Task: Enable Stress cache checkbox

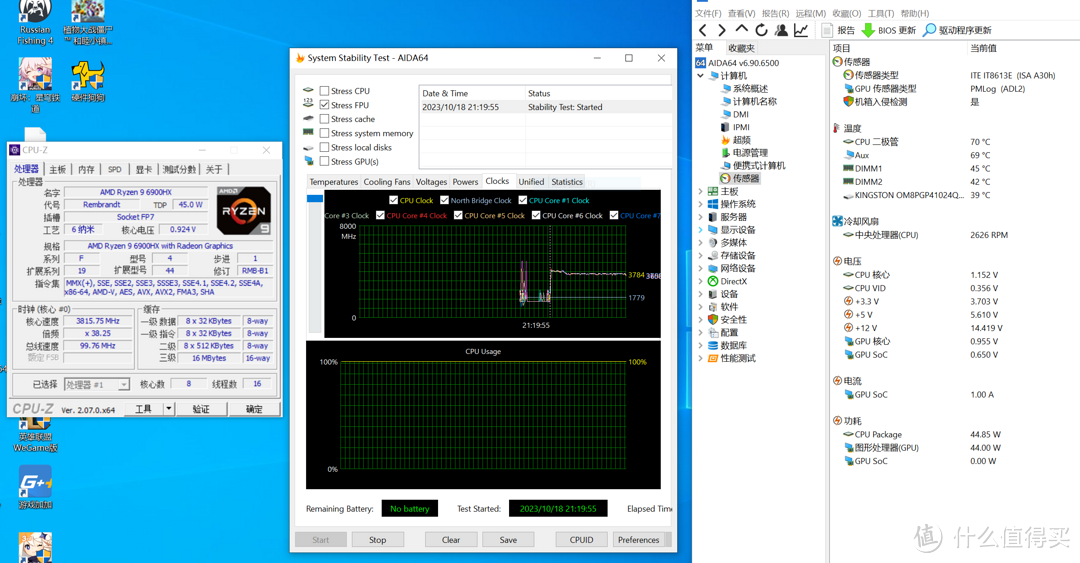Action: tap(324, 119)
